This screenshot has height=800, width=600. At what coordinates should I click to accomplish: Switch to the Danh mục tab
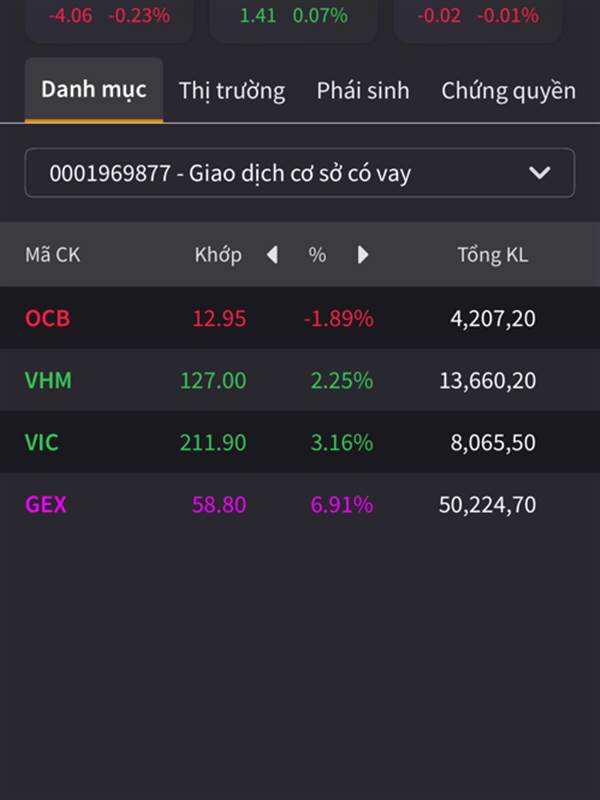point(94,89)
